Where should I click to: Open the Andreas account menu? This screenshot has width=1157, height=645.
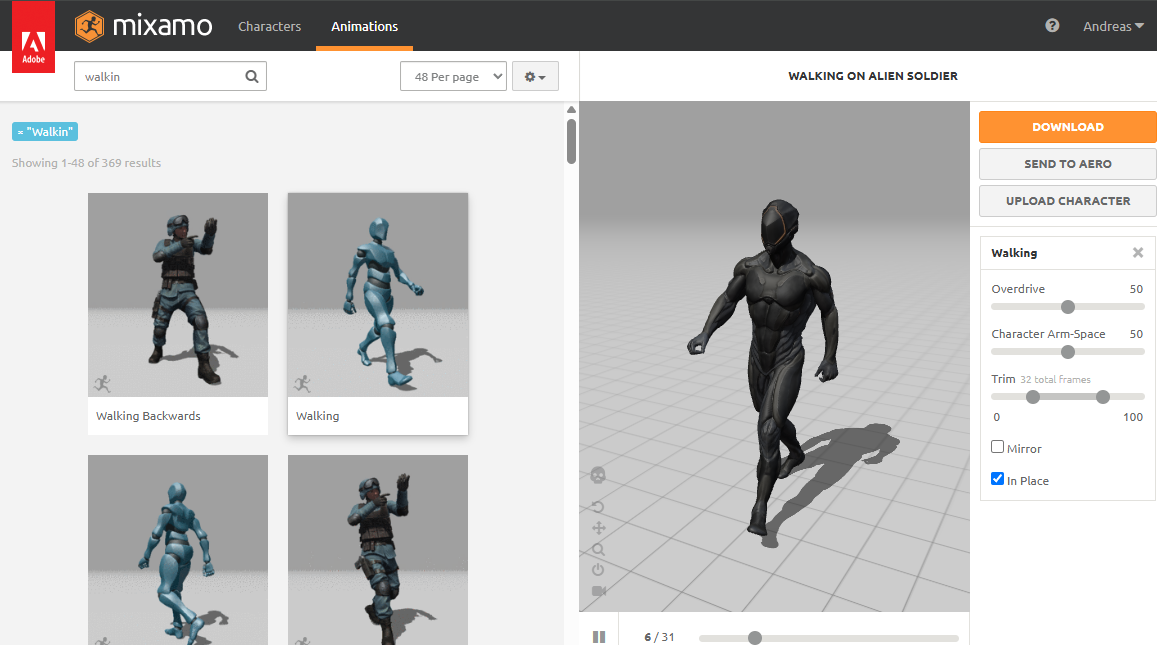point(1113,27)
